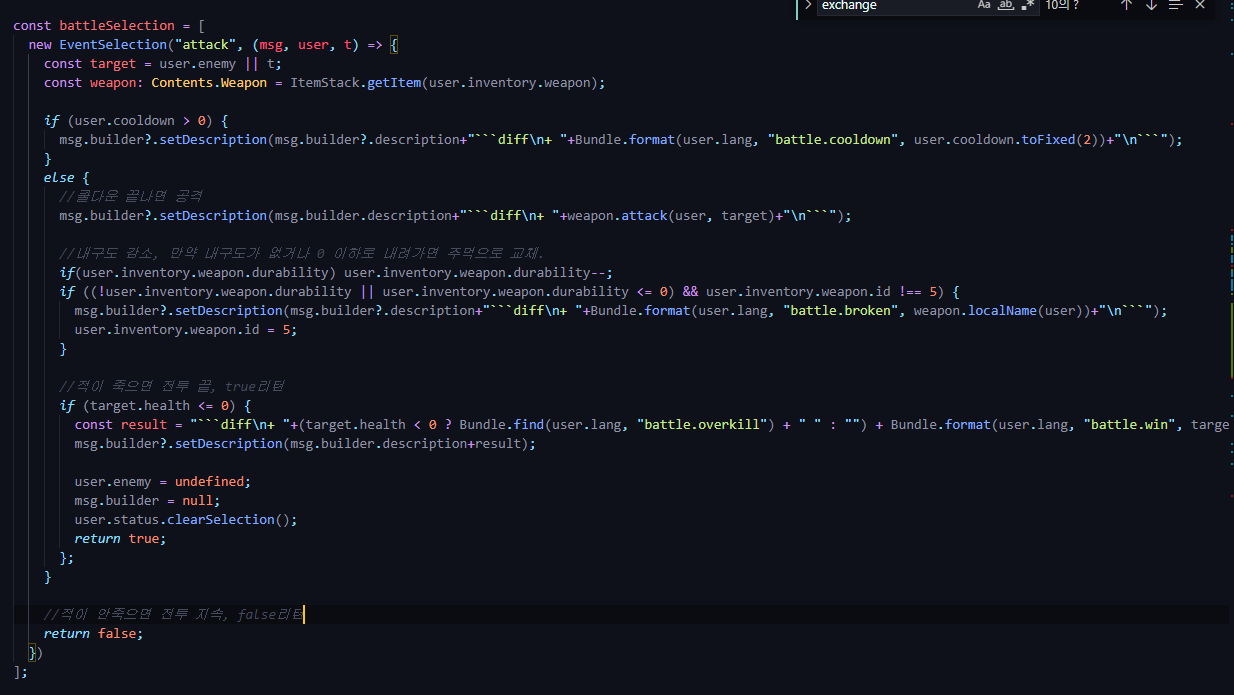Click 'const result =' declaration
The height and width of the screenshot is (695, 1234).
128,424
